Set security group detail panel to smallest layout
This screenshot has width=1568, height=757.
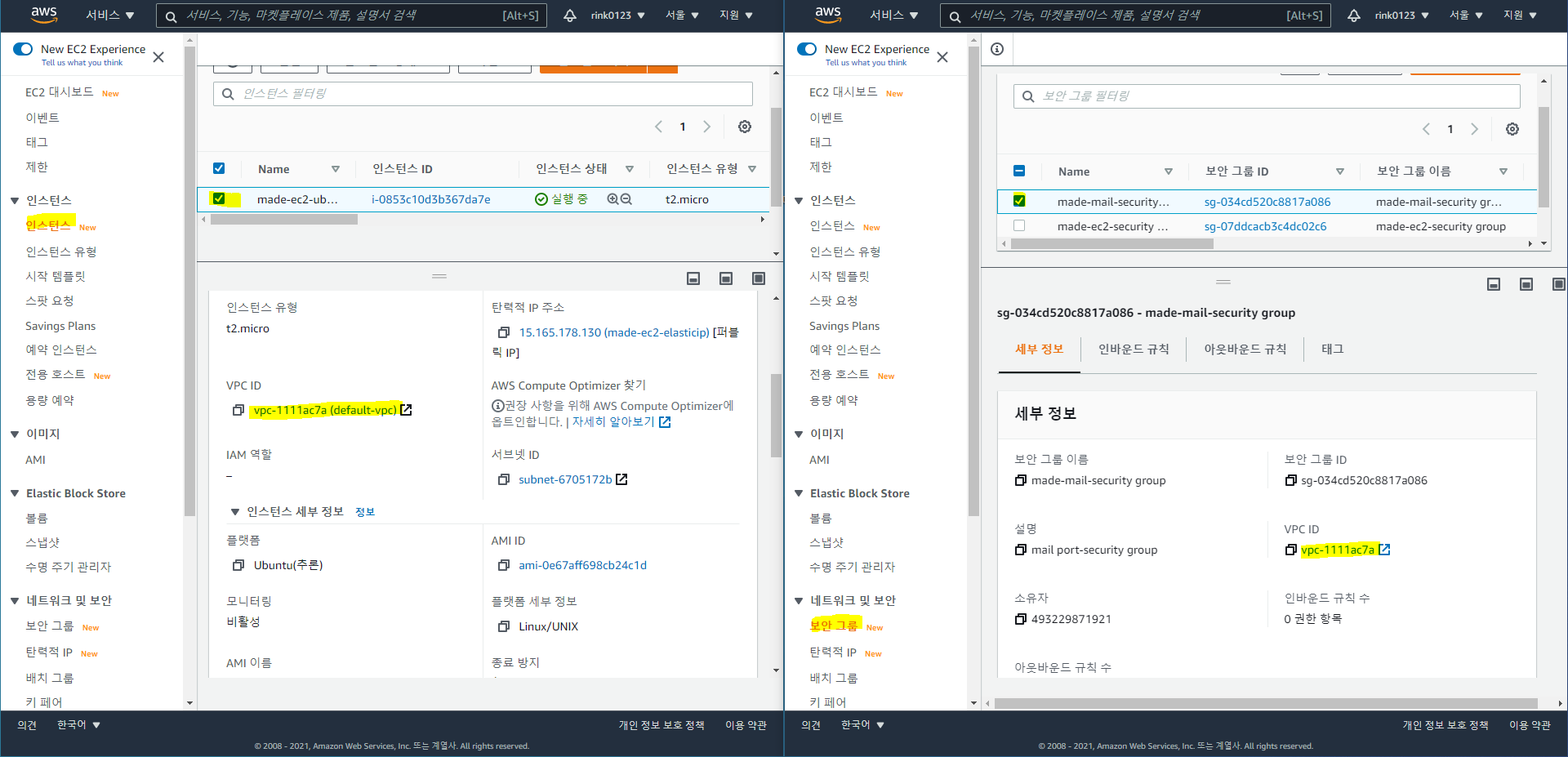(1494, 284)
